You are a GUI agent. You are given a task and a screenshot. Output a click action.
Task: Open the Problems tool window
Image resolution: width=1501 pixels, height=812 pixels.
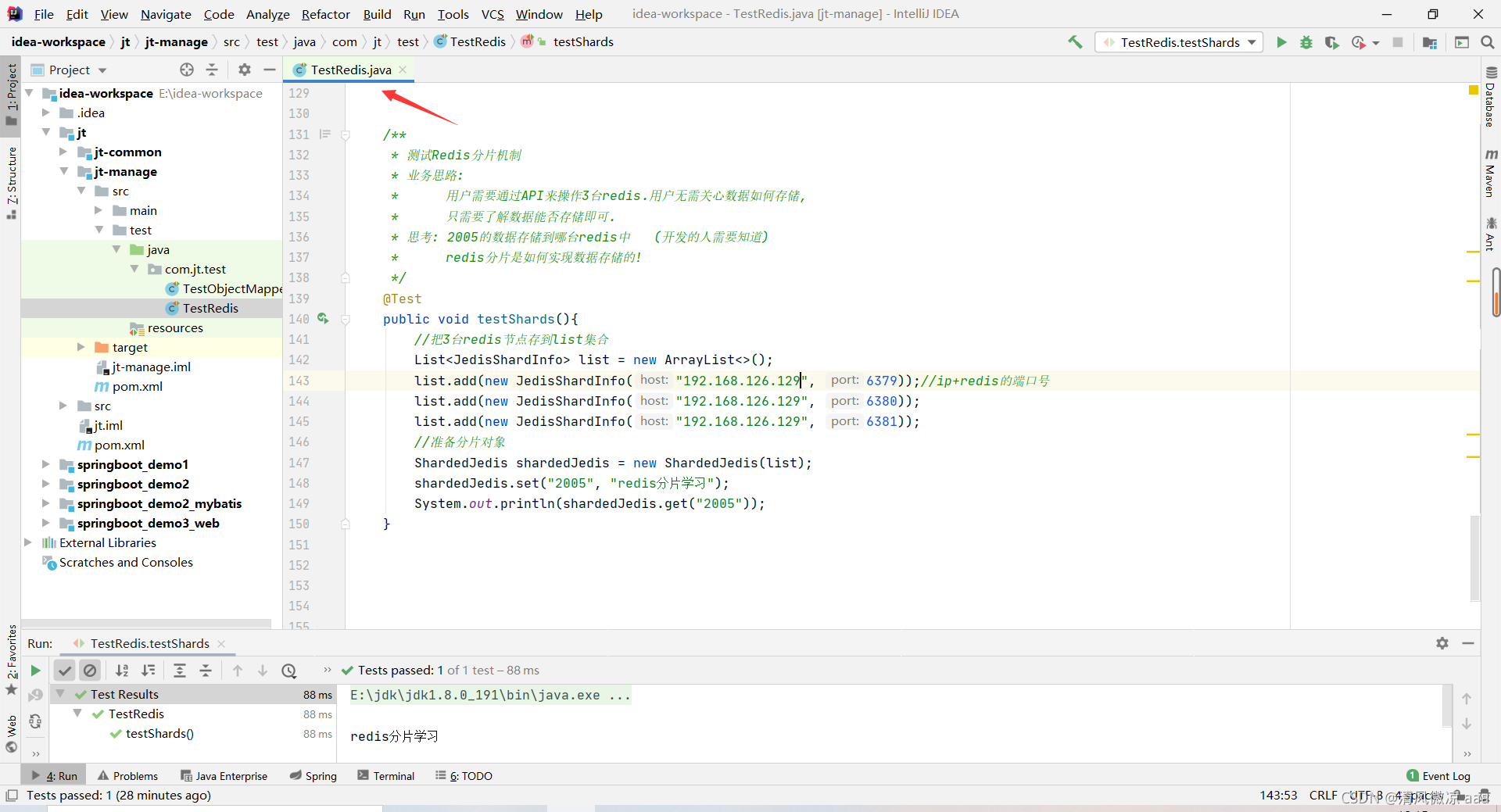coord(127,776)
